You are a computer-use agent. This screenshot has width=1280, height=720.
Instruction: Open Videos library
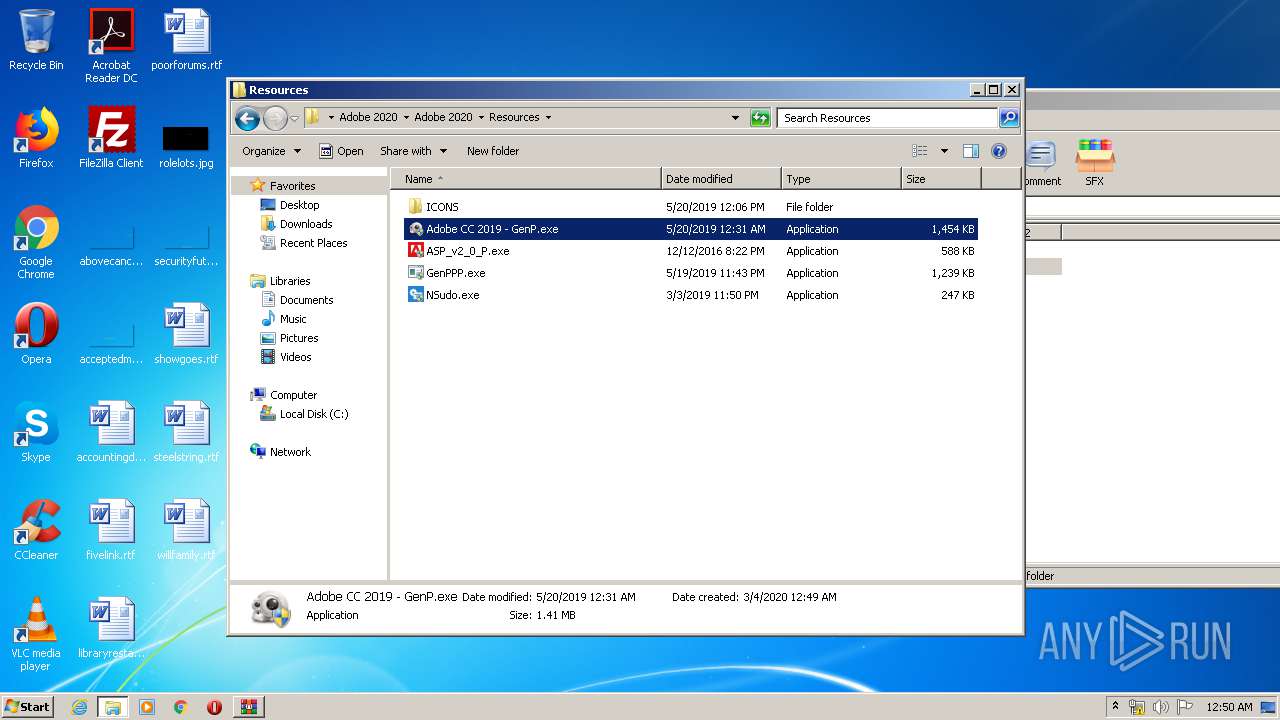[295, 357]
